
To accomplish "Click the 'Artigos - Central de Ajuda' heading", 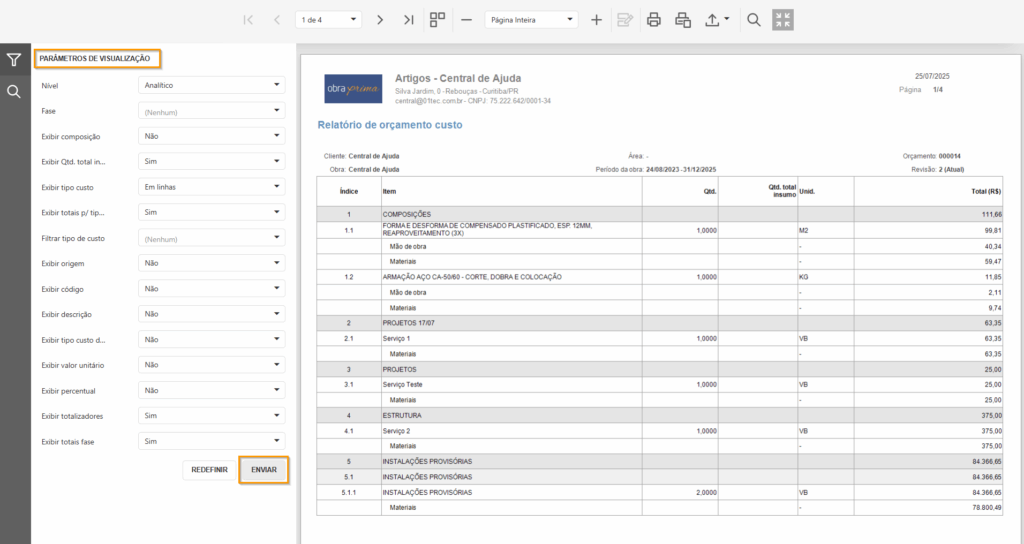I will pos(458,78).
